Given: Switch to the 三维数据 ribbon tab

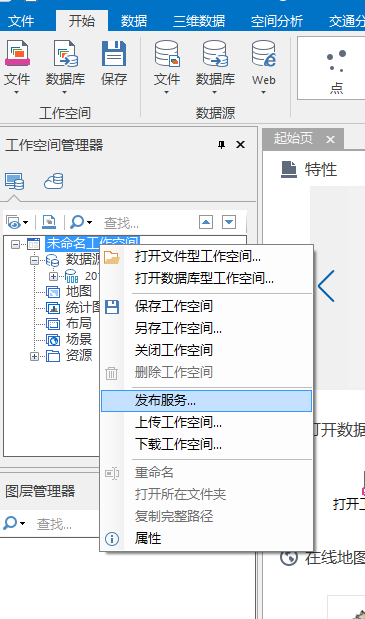Looking at the screenshot, I should (199, 21).
